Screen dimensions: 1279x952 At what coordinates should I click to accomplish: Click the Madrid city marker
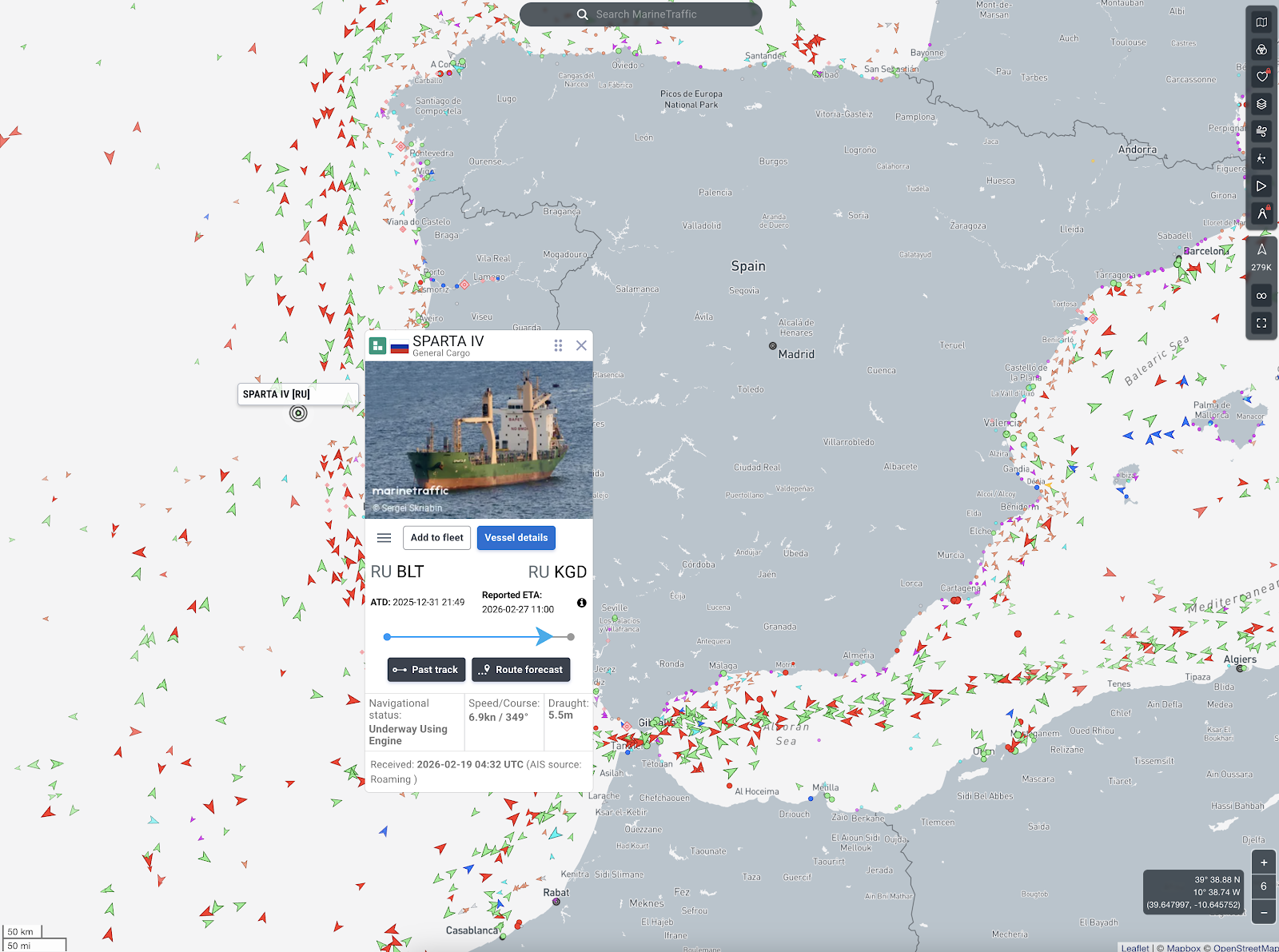(x=772, y=346)
